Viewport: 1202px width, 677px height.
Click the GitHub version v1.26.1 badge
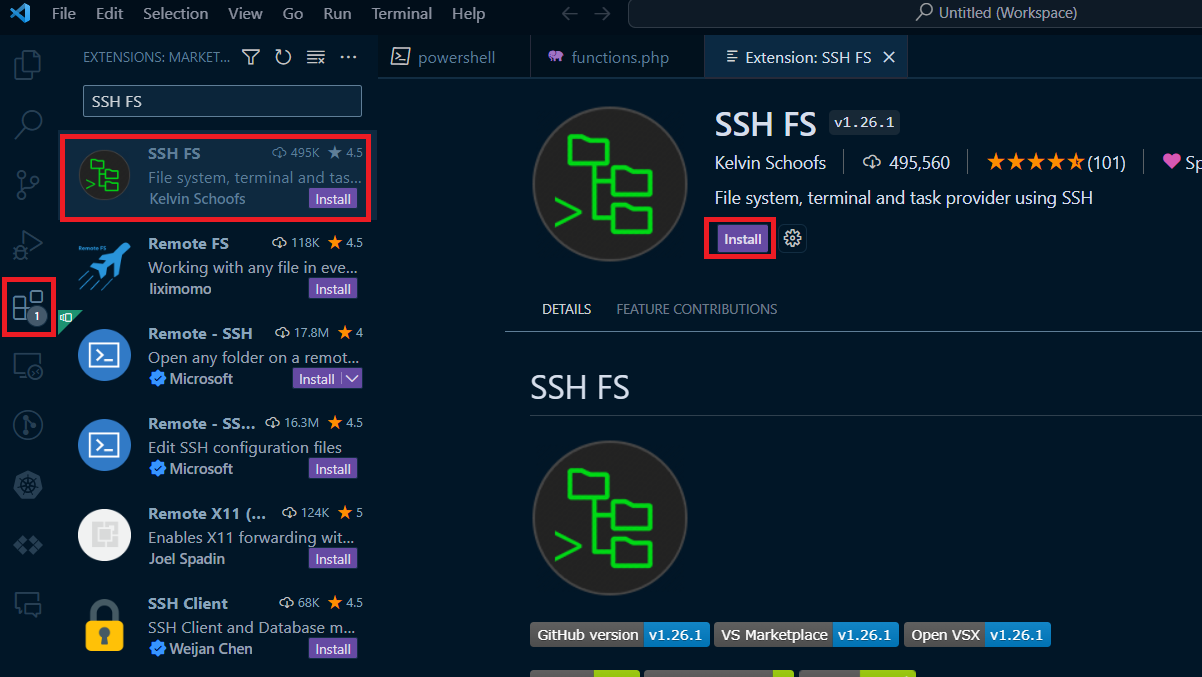coord(619,634)
